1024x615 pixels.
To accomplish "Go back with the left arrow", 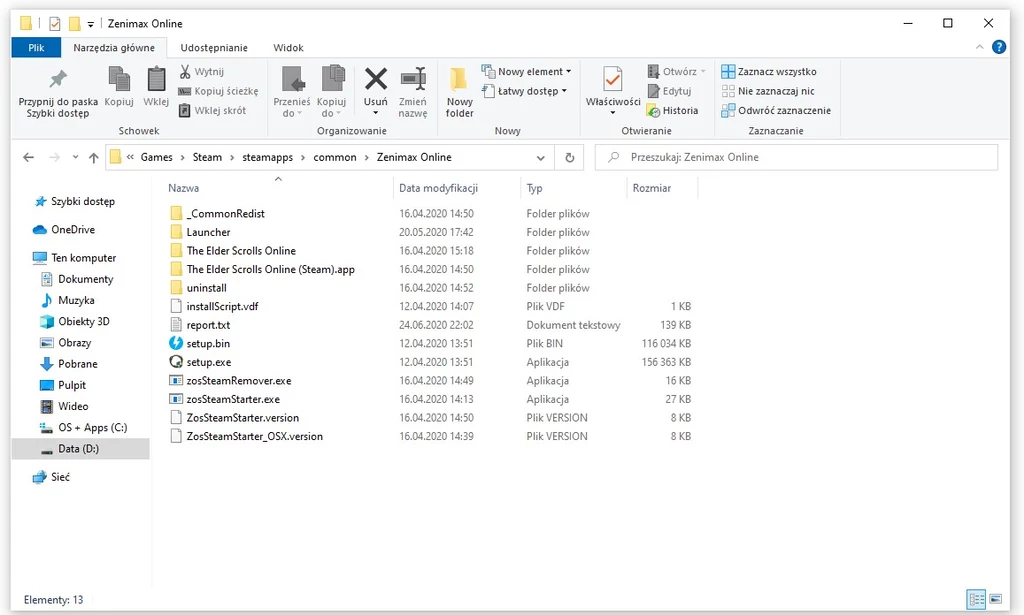I will coord(29,157).
